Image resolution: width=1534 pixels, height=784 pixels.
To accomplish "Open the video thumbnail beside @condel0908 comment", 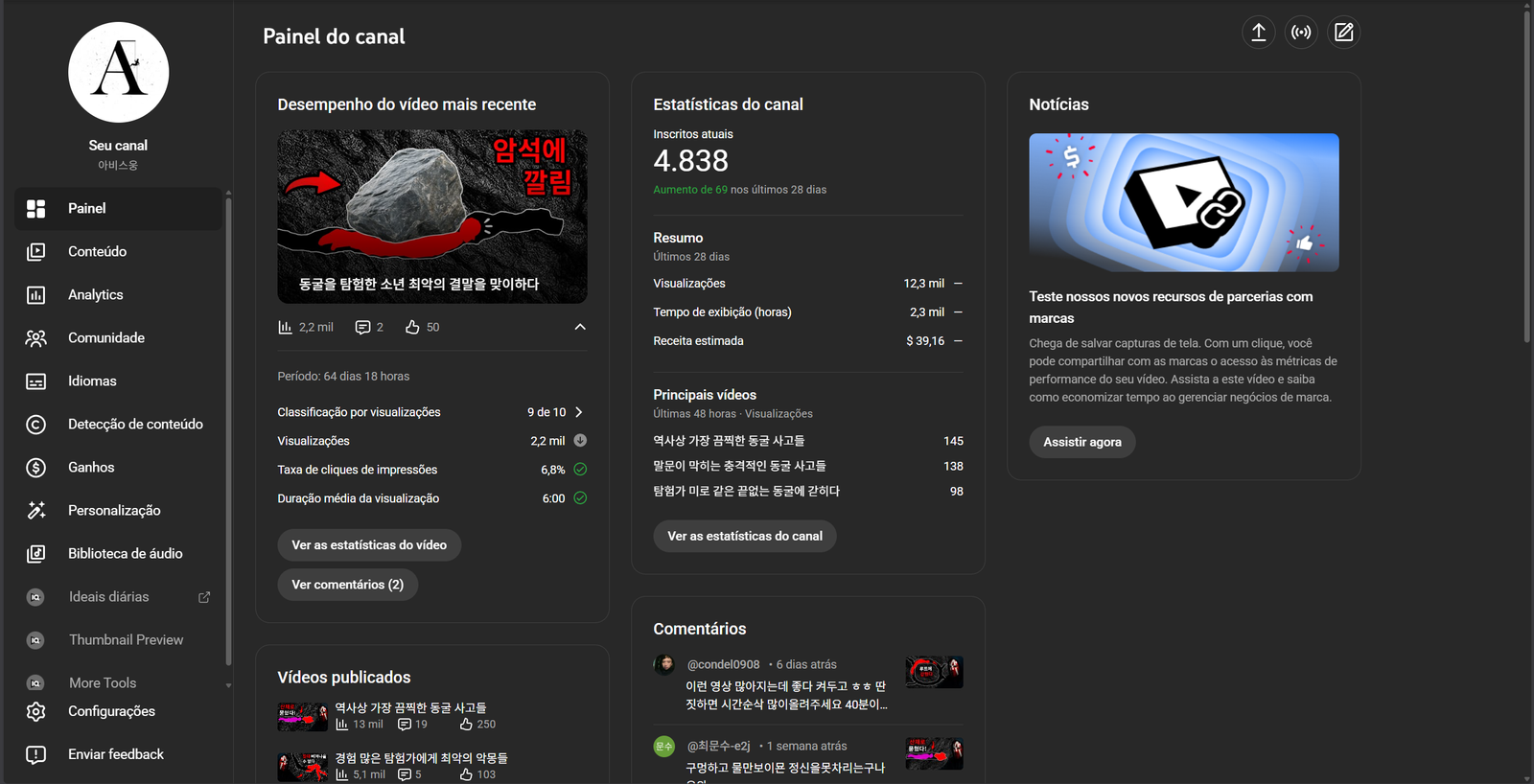I will pyautogui.click(x=935, y=672).
